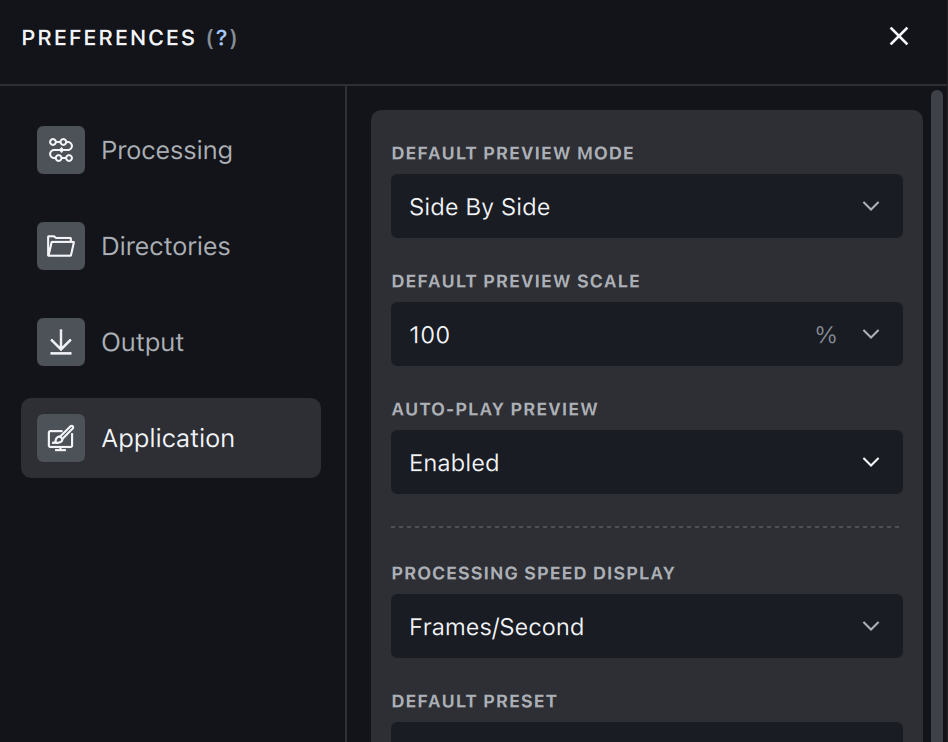The image size is (948, 742).
Task: Click the settings panel vertical scrollbar
Action: click(x=937, y=400)
